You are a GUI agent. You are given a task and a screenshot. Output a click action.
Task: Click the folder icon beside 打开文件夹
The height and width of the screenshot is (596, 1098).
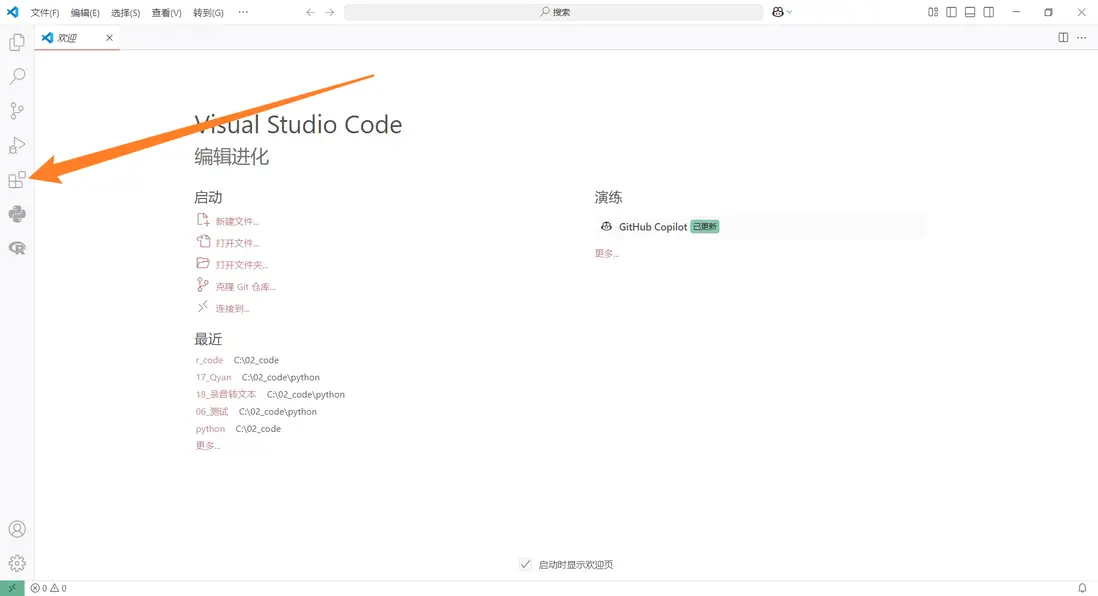pos(202,263)
